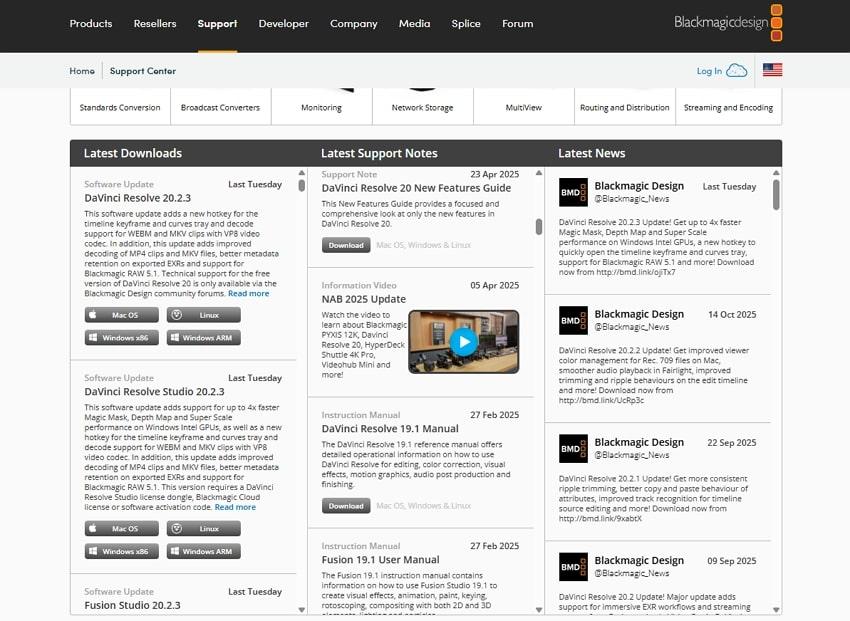Select the MultiView category
This screenshot has width=850, height=621.
point(524,107)
